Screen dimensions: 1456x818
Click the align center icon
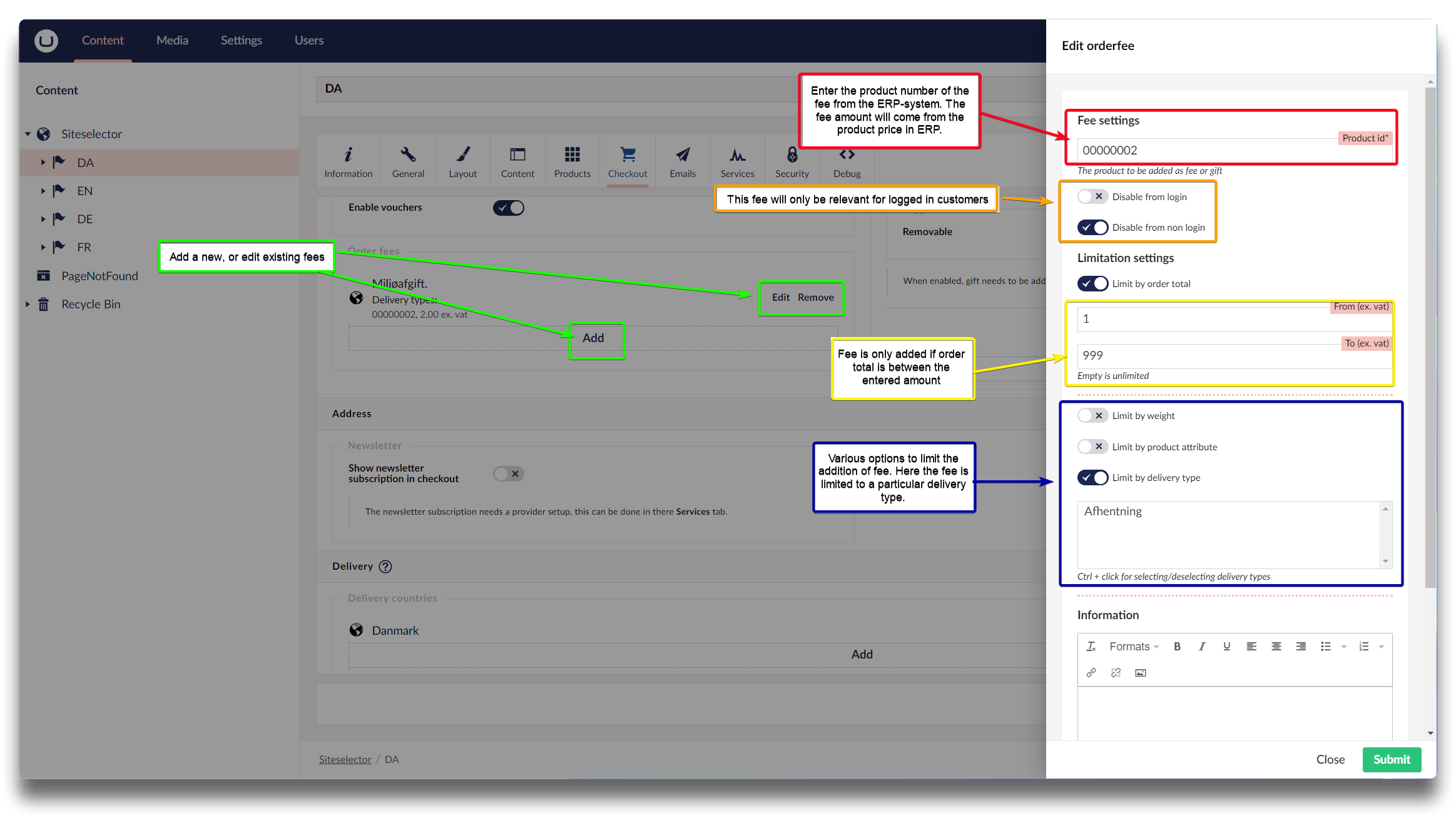coord(1276,647)
